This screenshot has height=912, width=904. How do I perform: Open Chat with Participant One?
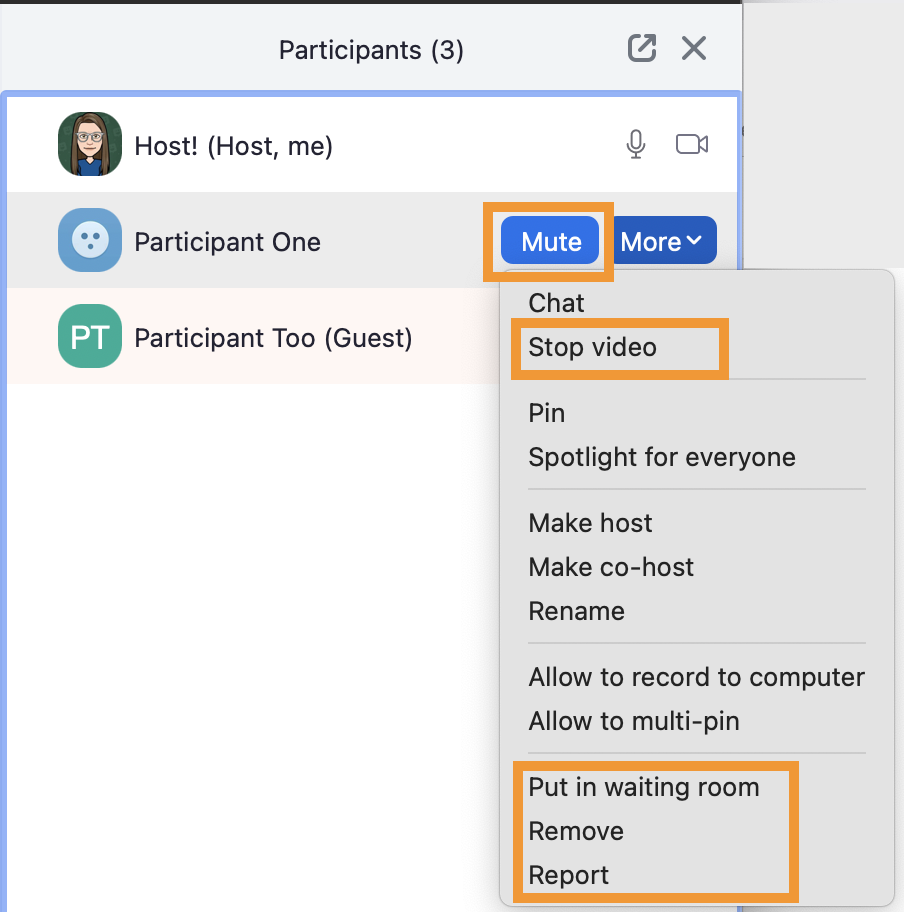557,303
